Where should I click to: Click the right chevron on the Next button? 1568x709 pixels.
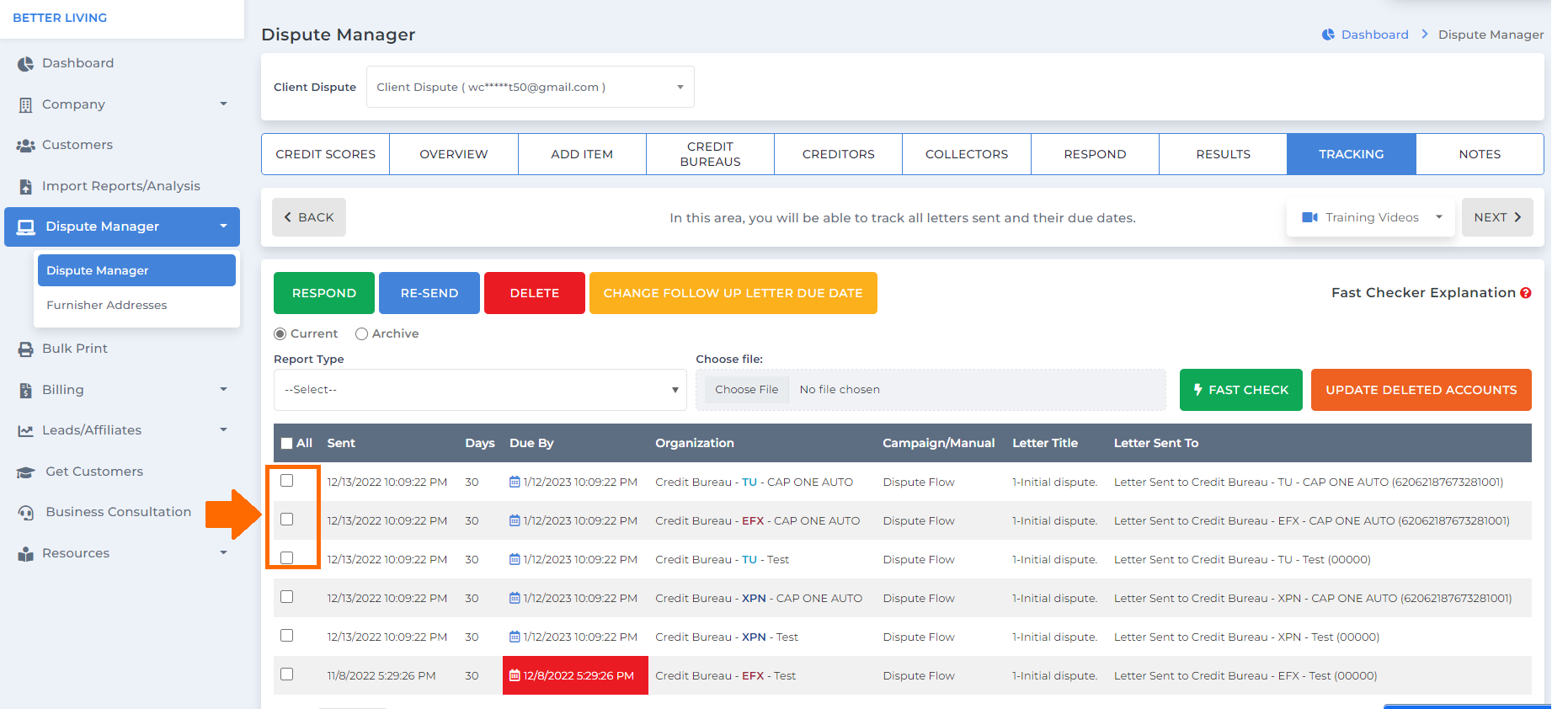1517,217
